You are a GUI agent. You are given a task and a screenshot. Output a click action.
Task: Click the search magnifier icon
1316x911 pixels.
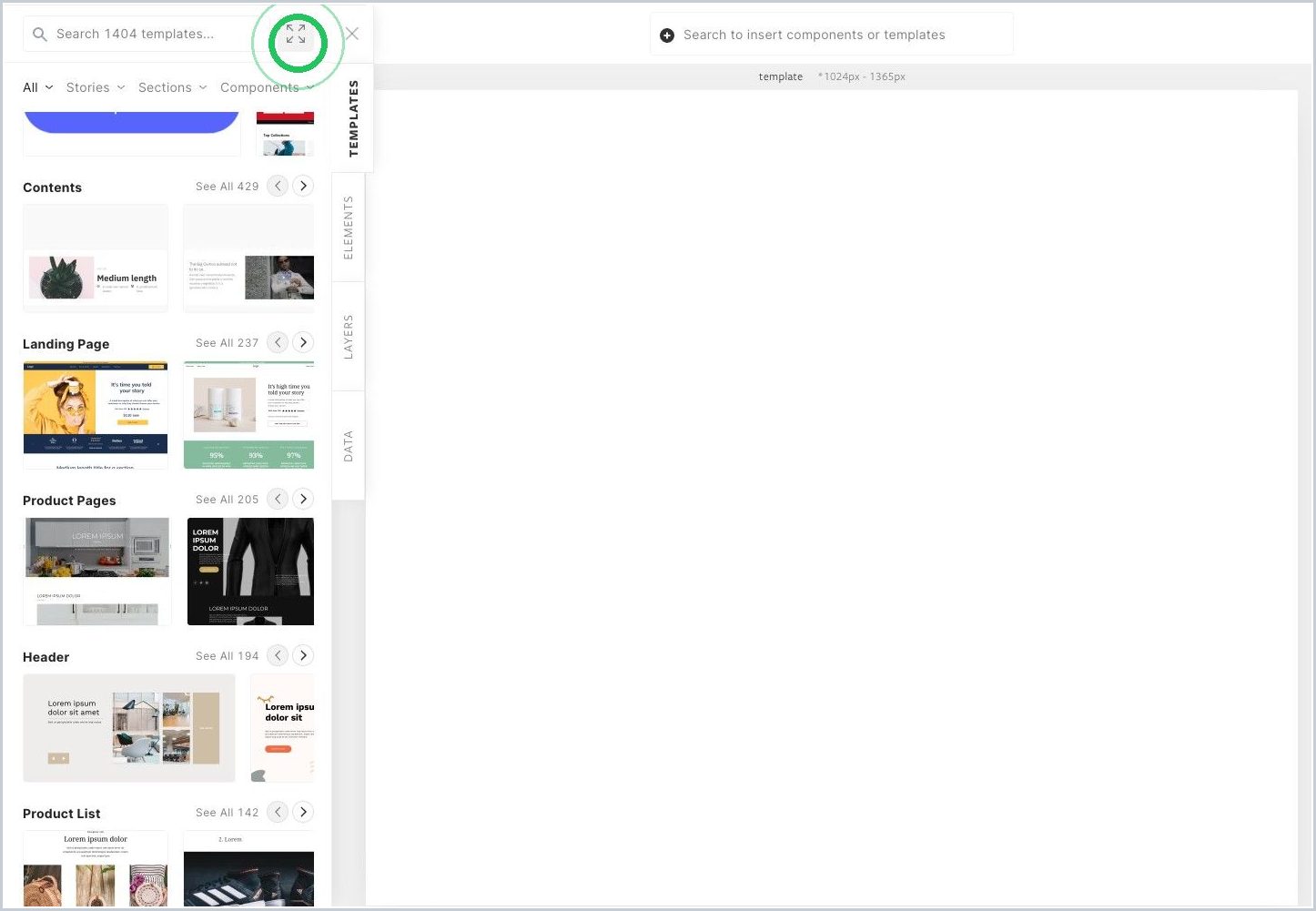coord(39,35)
